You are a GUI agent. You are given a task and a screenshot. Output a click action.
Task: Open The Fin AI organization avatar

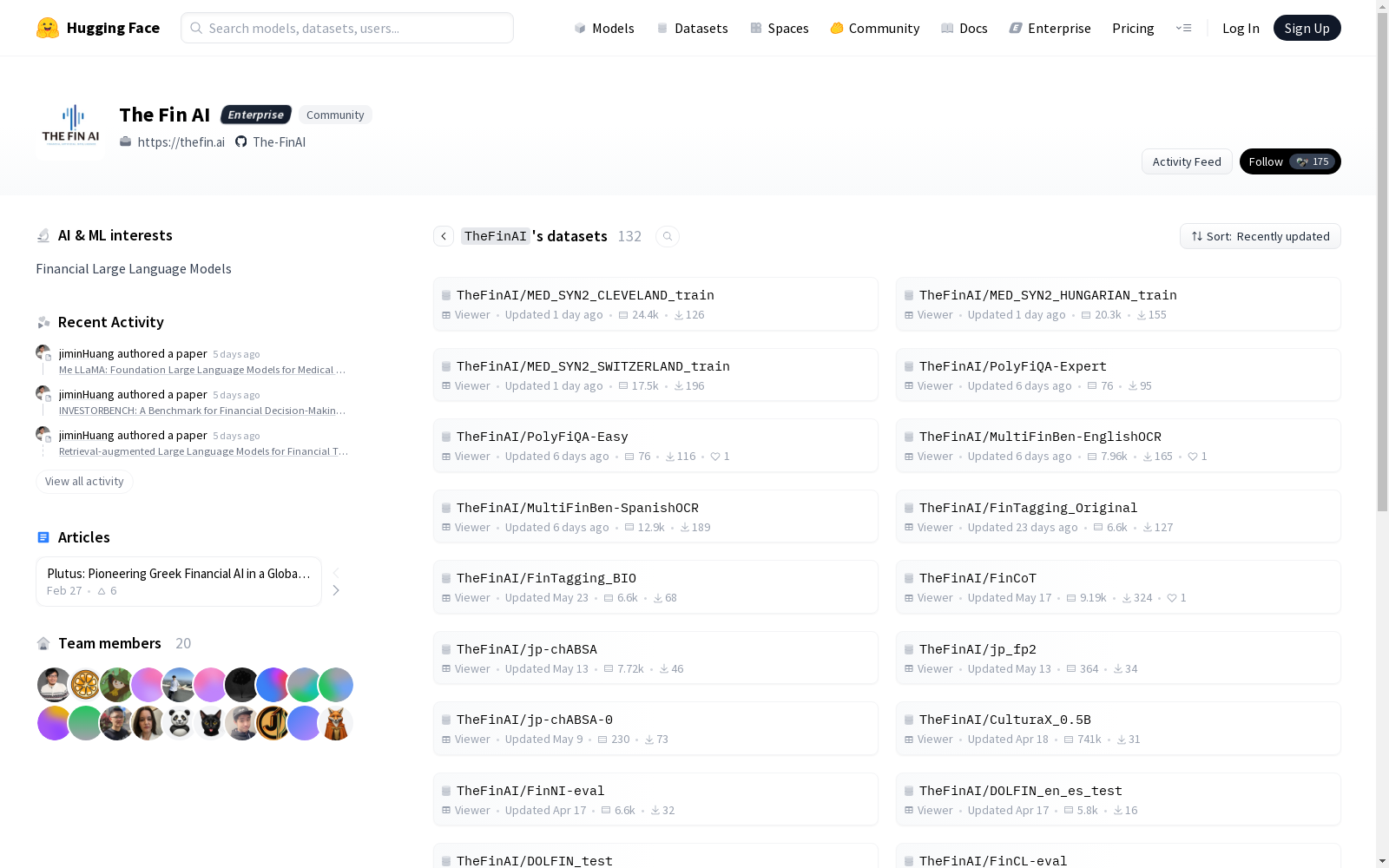[x=70, y=128]
